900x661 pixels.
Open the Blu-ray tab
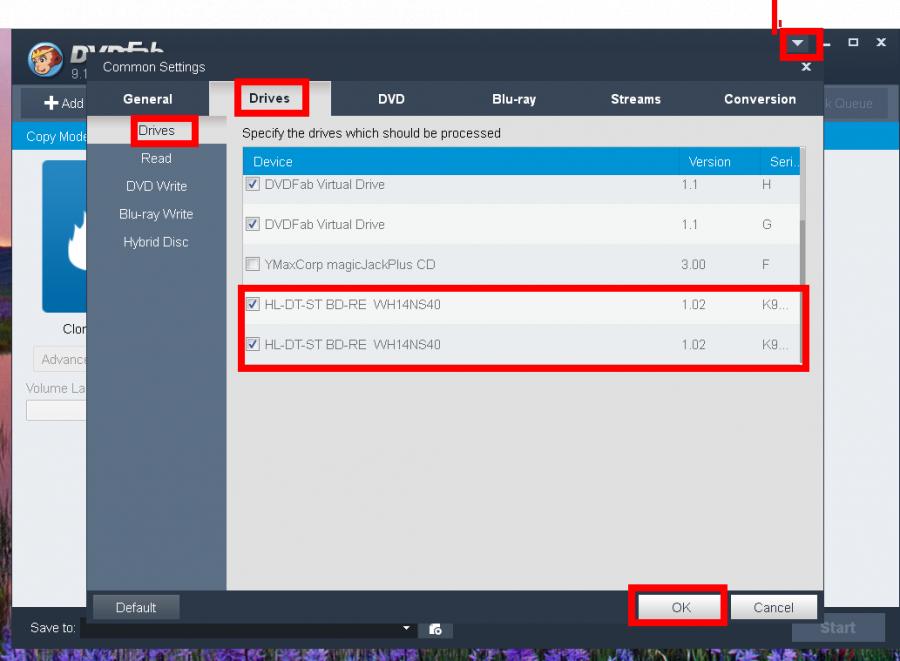[514, 99]
